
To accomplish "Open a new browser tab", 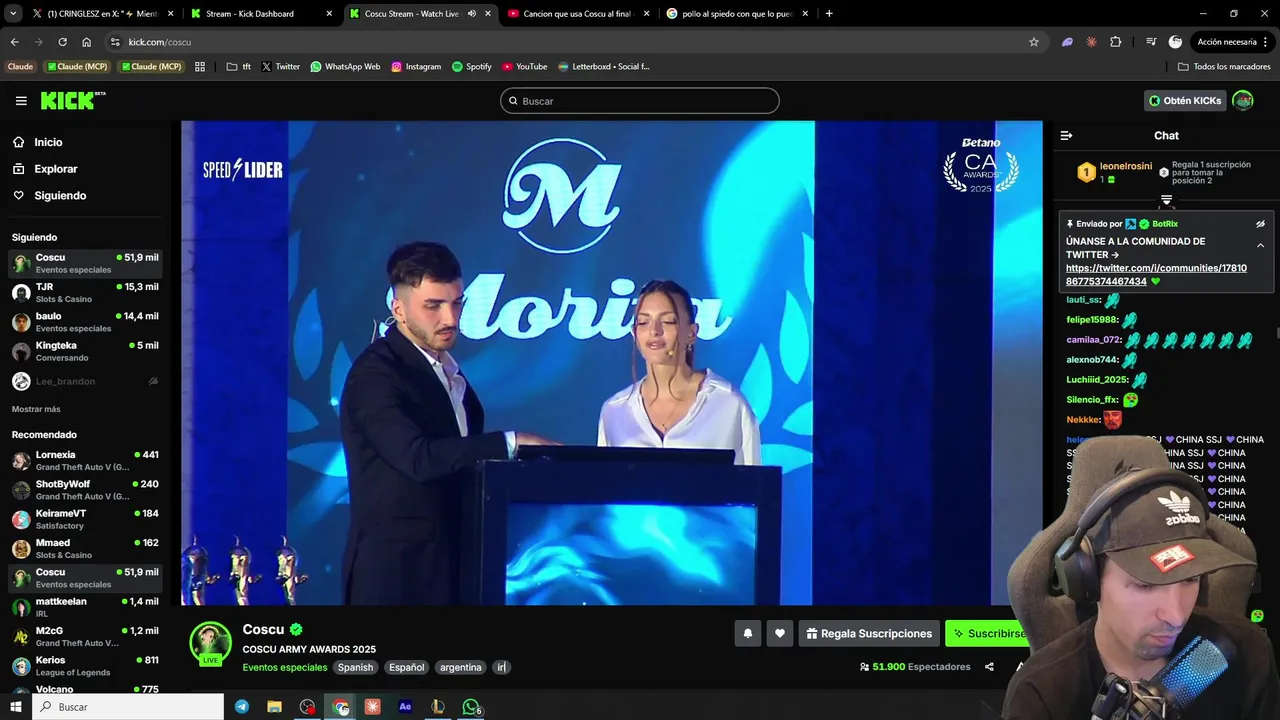I will [829, 14].
